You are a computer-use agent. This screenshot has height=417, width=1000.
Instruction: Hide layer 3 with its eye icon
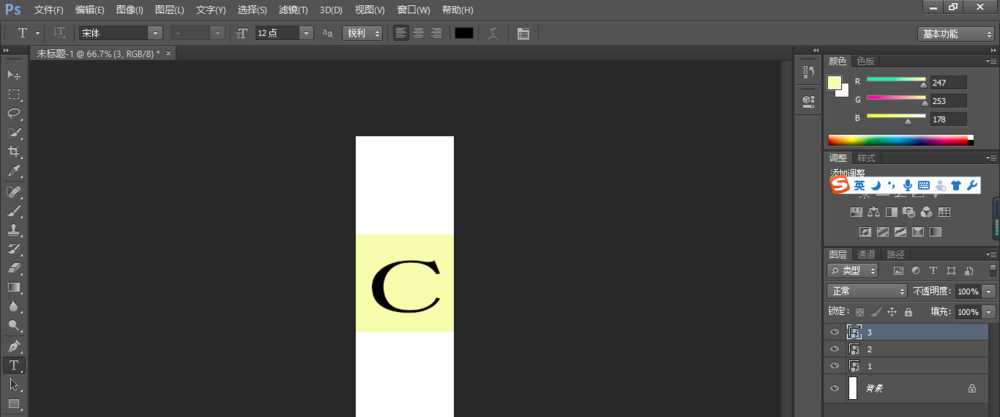tap(835, 332)
